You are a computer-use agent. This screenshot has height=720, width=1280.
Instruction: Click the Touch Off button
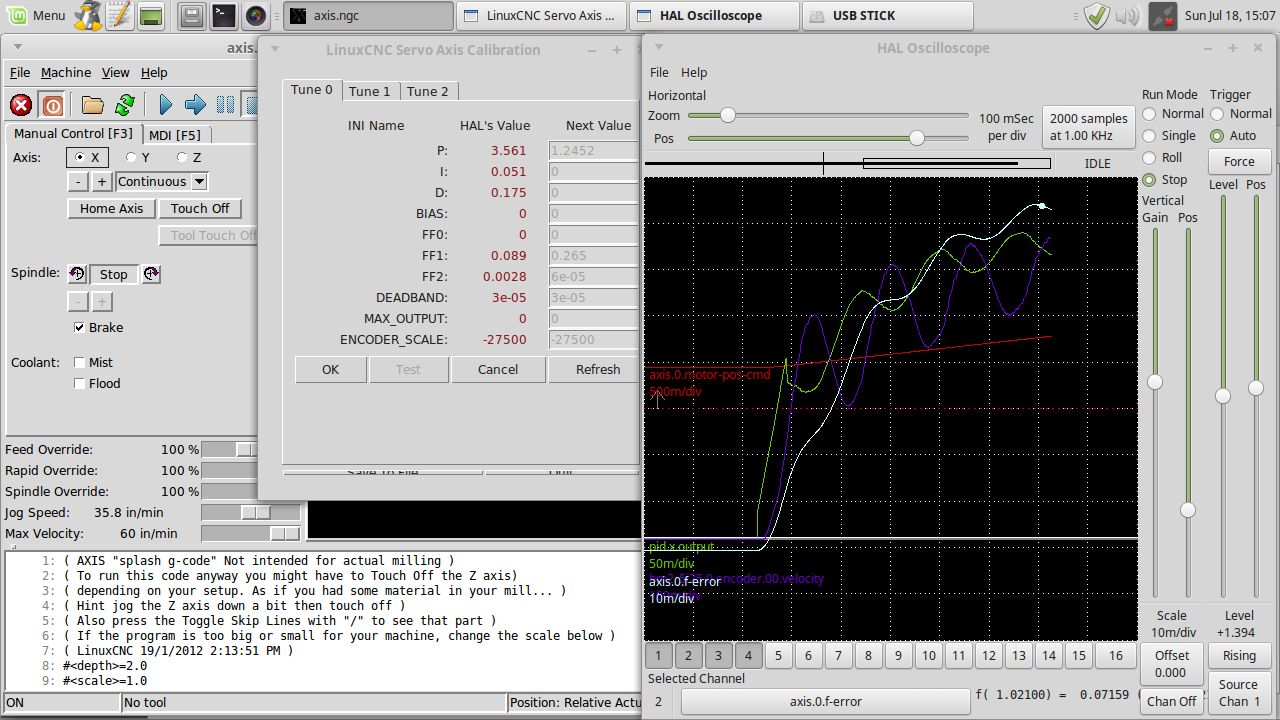click(200, 208)
